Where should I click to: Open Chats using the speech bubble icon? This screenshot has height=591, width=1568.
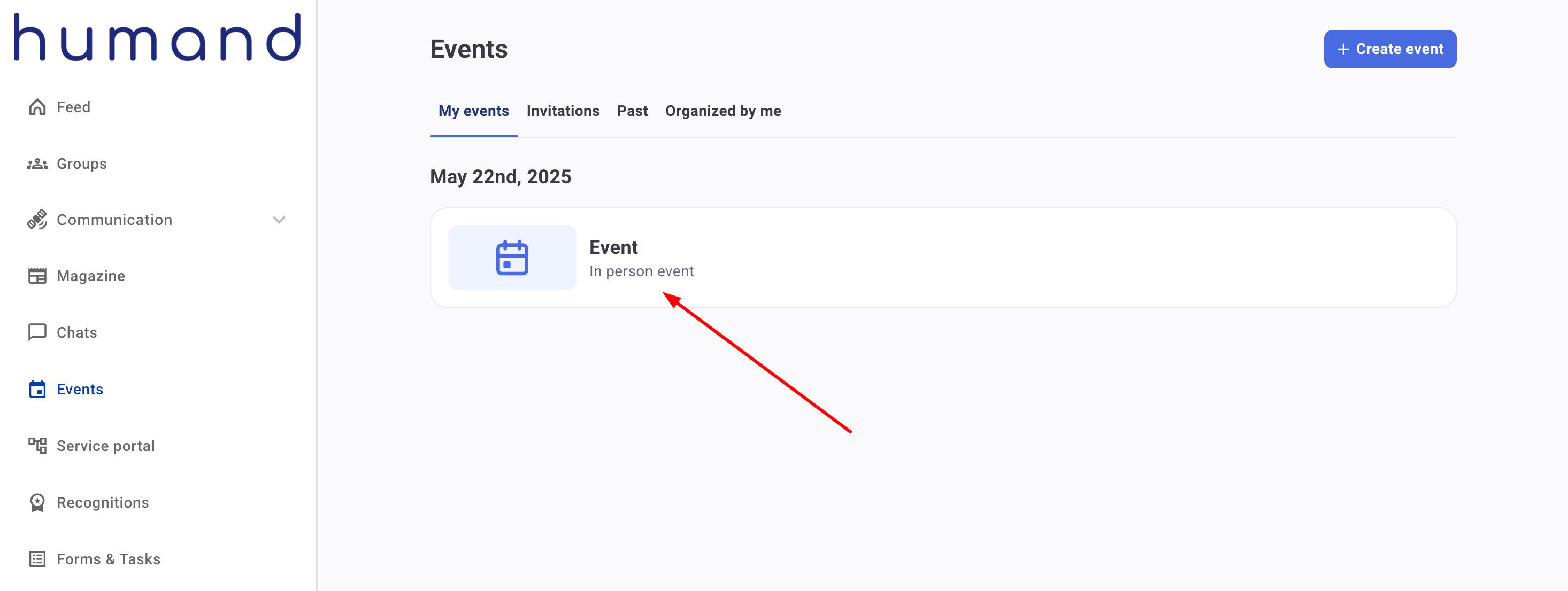tap(37, 332)
